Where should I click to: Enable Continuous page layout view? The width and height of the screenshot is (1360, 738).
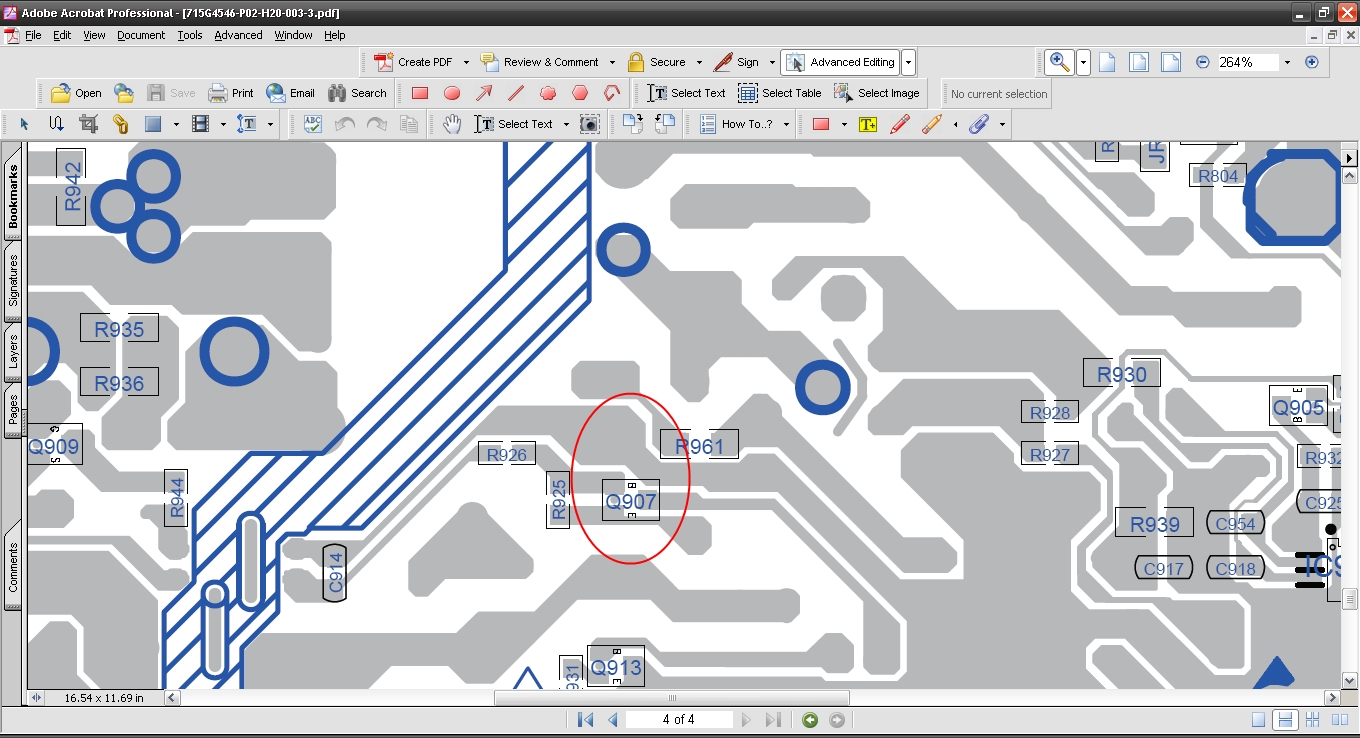click(x=1286, y=720)
